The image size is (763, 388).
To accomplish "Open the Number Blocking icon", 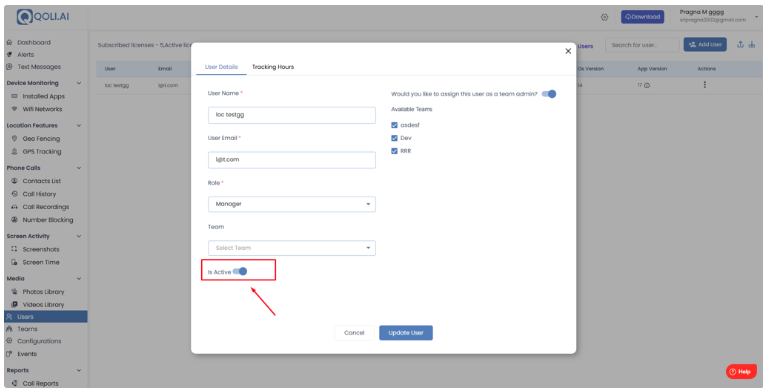I will point(15,220).
